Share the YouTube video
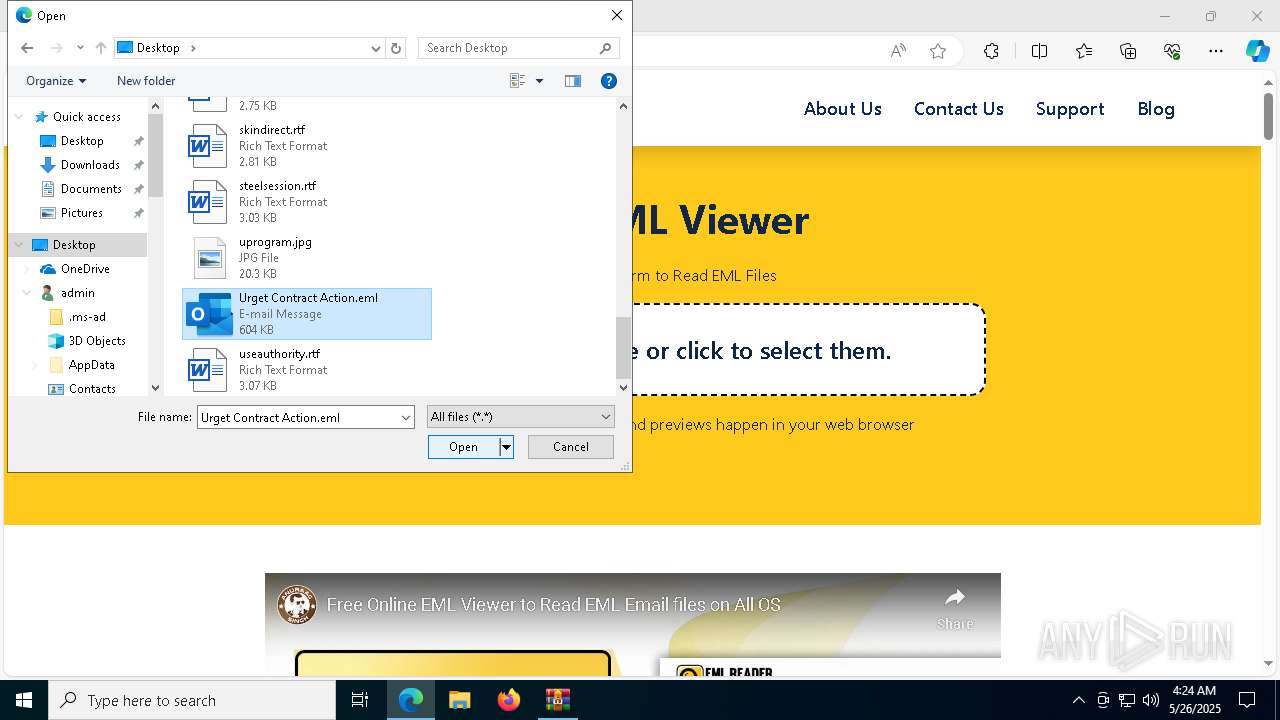The width and height of the screenshot is (1280, 720). point(955,608)
